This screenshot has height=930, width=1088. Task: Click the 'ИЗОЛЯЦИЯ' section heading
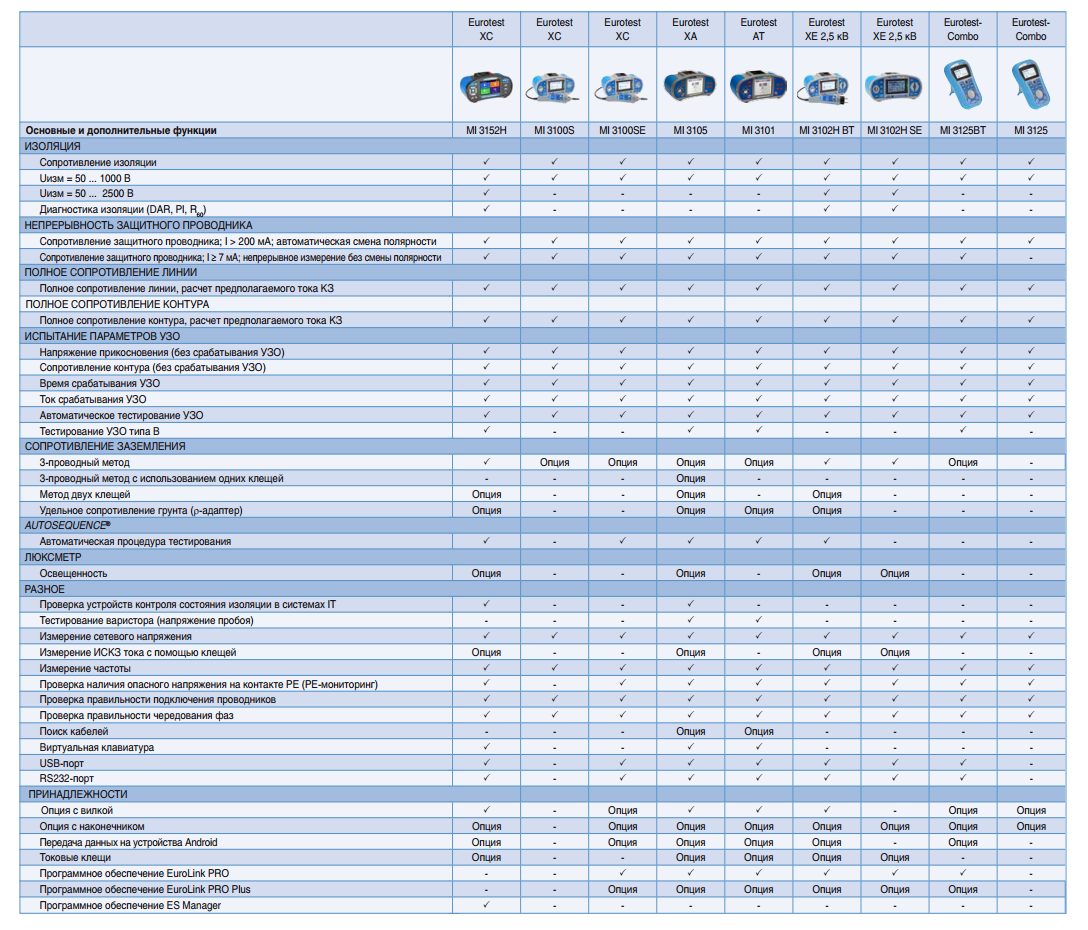point(53,146)
